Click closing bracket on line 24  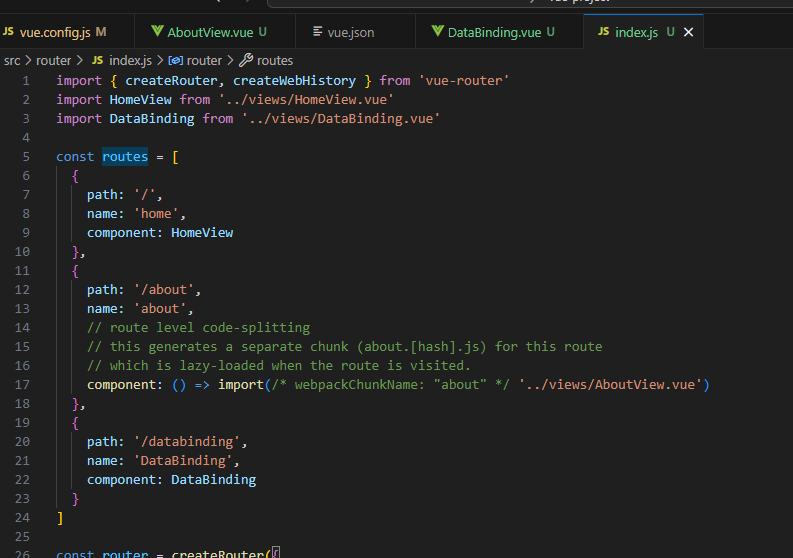60,518
